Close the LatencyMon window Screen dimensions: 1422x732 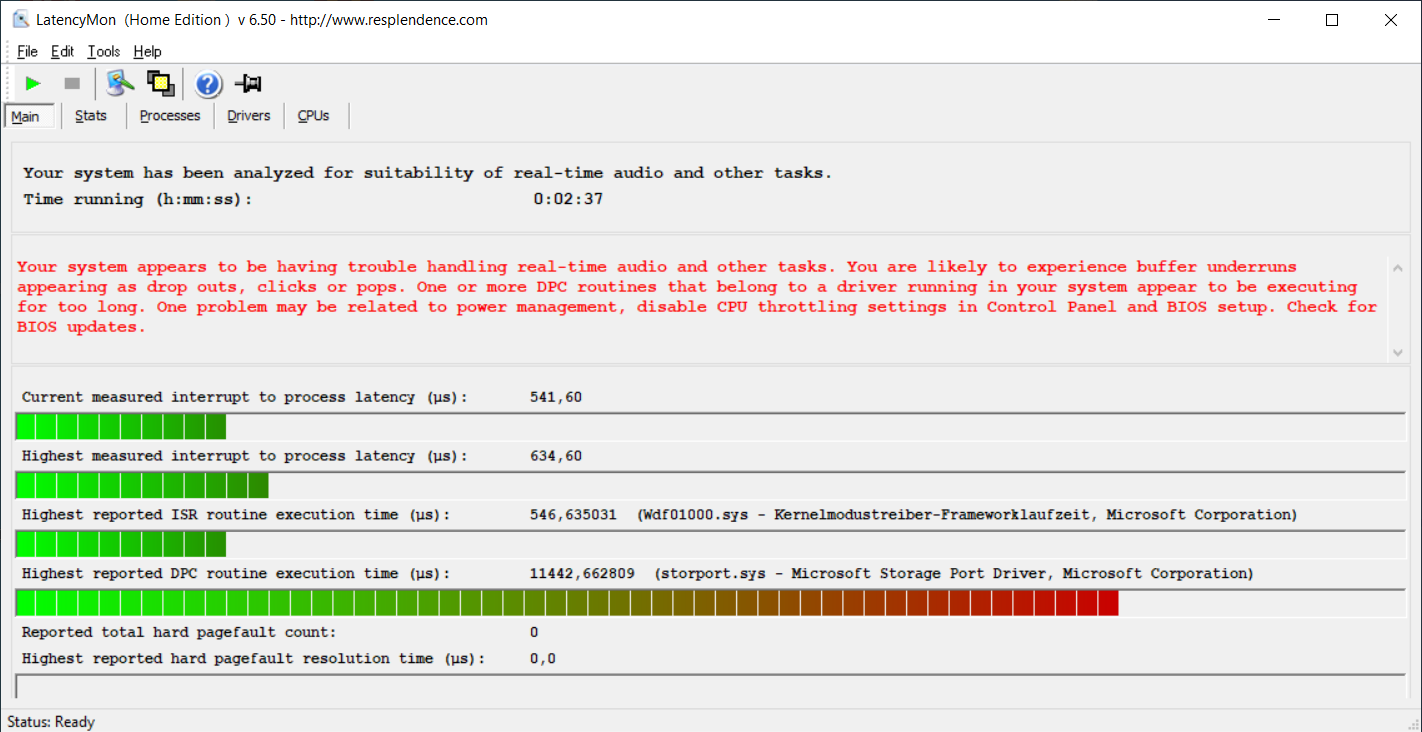1391,20
